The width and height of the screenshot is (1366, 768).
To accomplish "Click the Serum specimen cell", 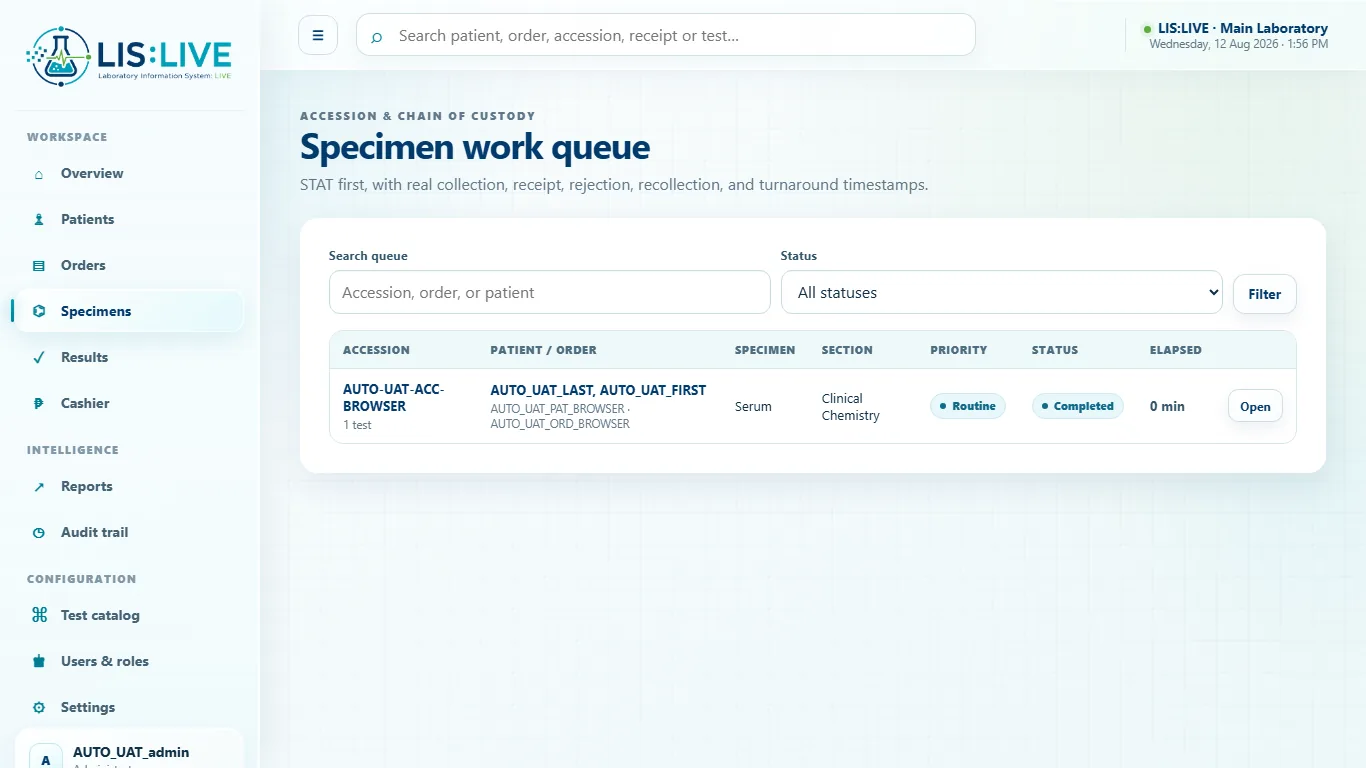I will (x=753, y=407).
